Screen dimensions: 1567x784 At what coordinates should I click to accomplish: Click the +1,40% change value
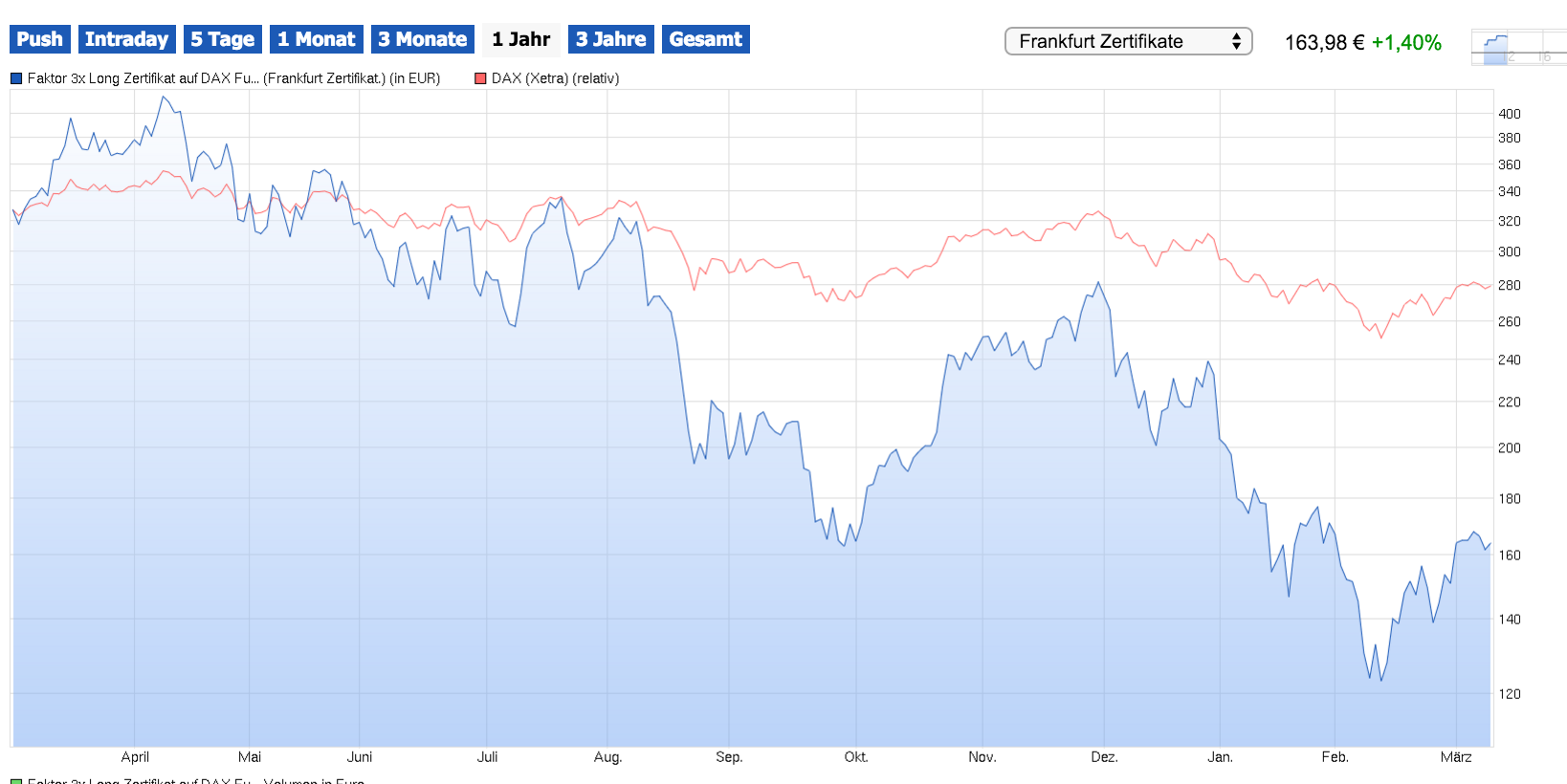pos(1406,43)
